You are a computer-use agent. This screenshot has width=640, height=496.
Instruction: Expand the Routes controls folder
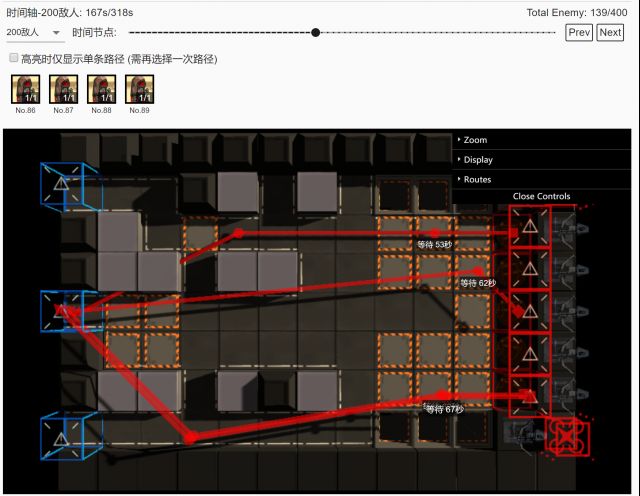click(477, 179)
